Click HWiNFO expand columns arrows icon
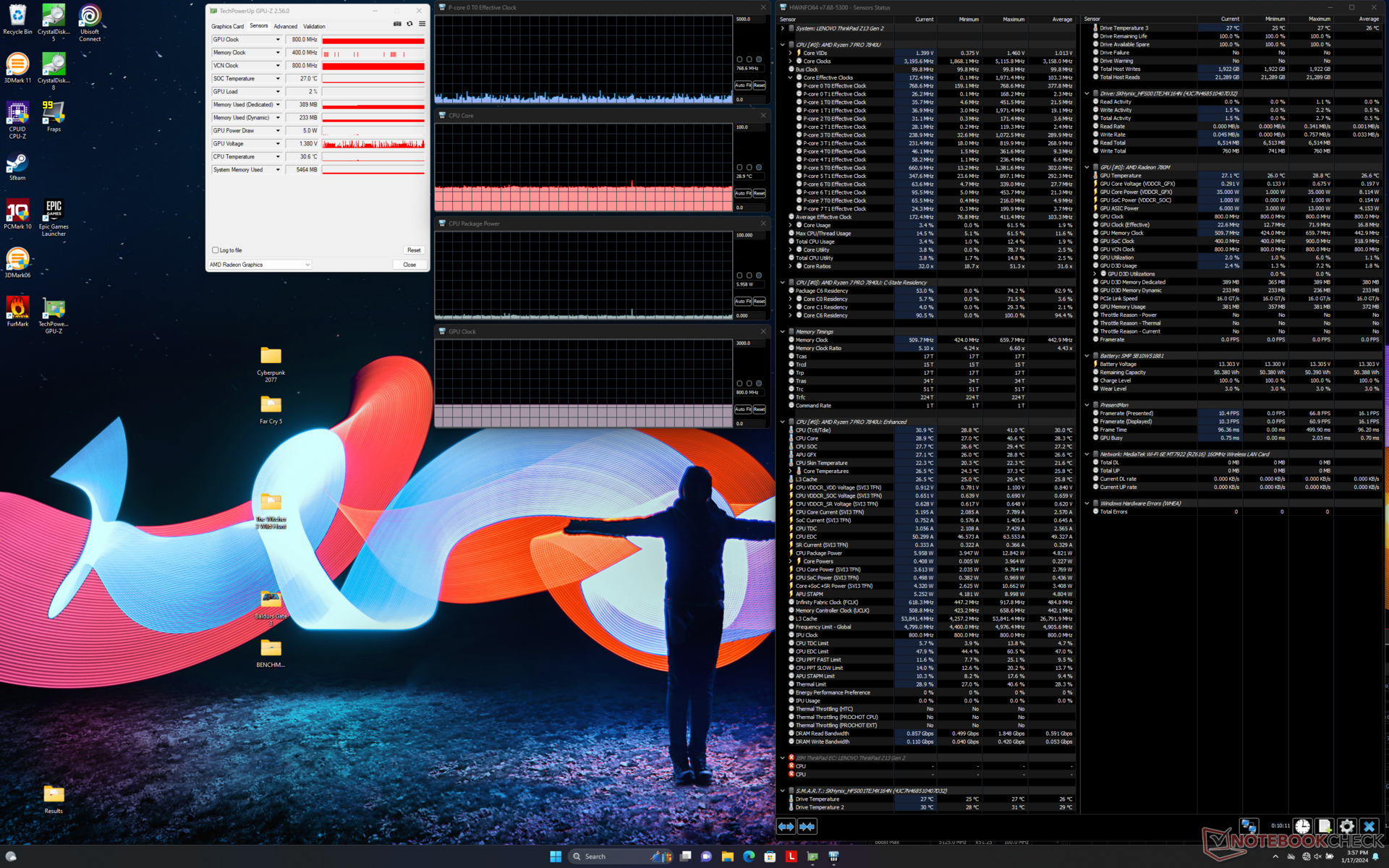This screenshot has width=1389, height=868. 786,826
